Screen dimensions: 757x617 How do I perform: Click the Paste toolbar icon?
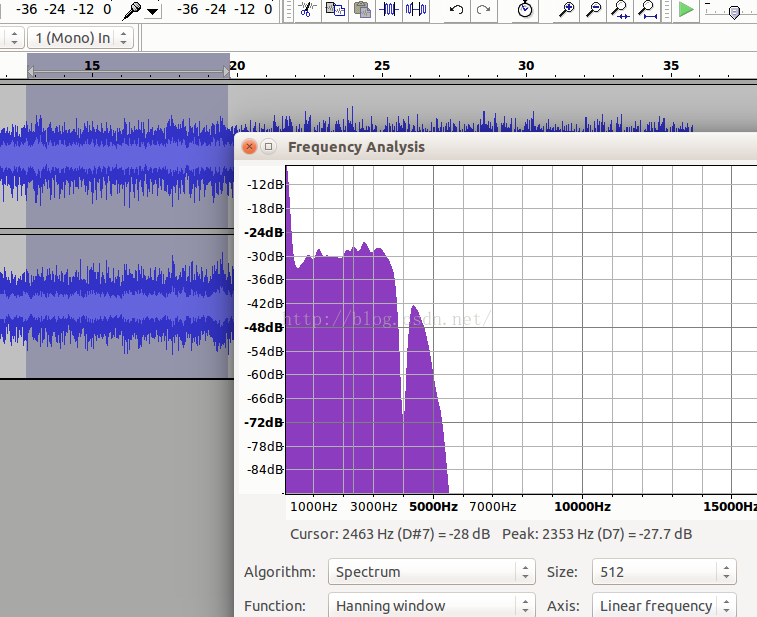[x=362, y=10]
